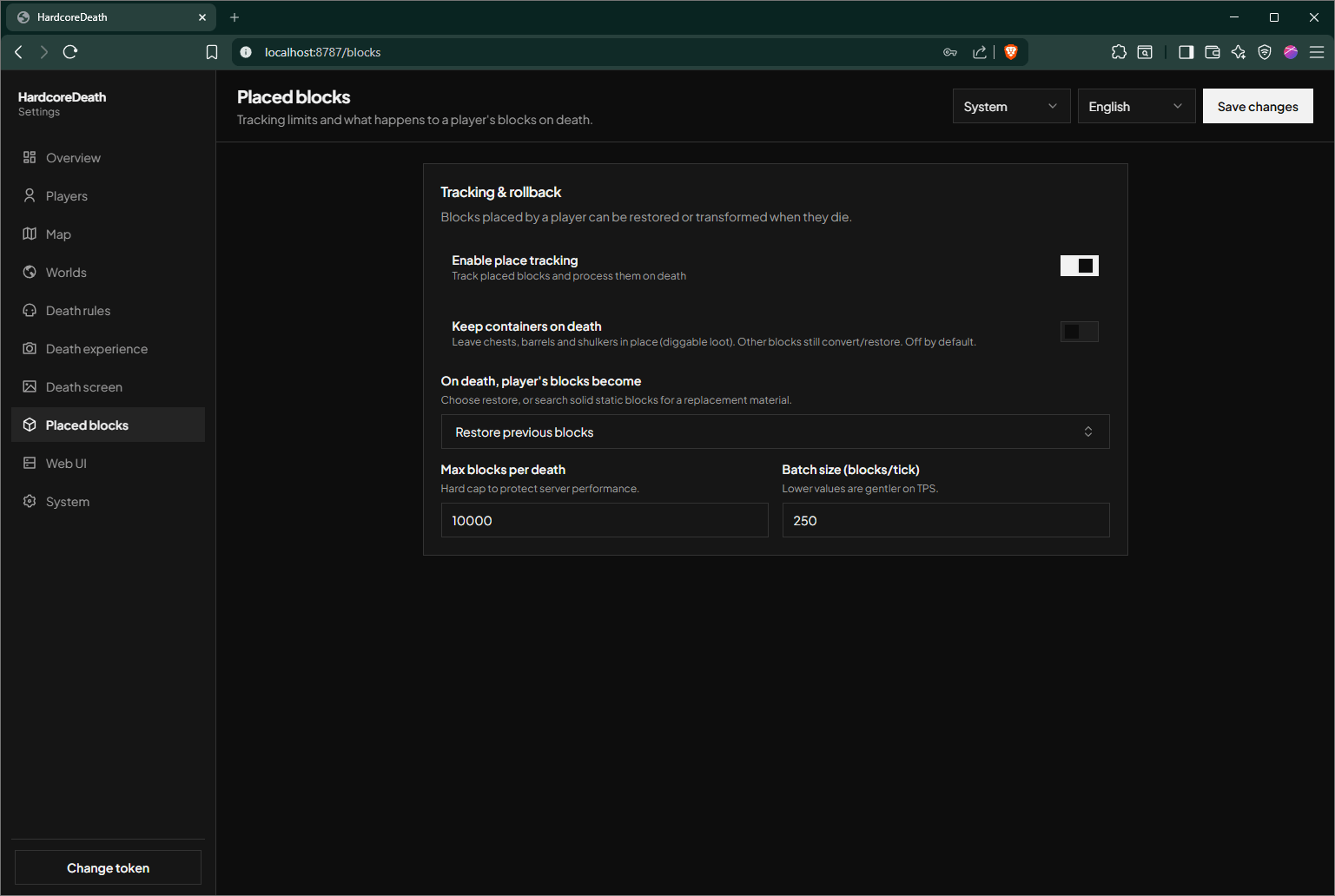This screenshot has width=1335, height=896.
Task: Open the browser extensions puzzle icon
Action: tap(1119, 52)
